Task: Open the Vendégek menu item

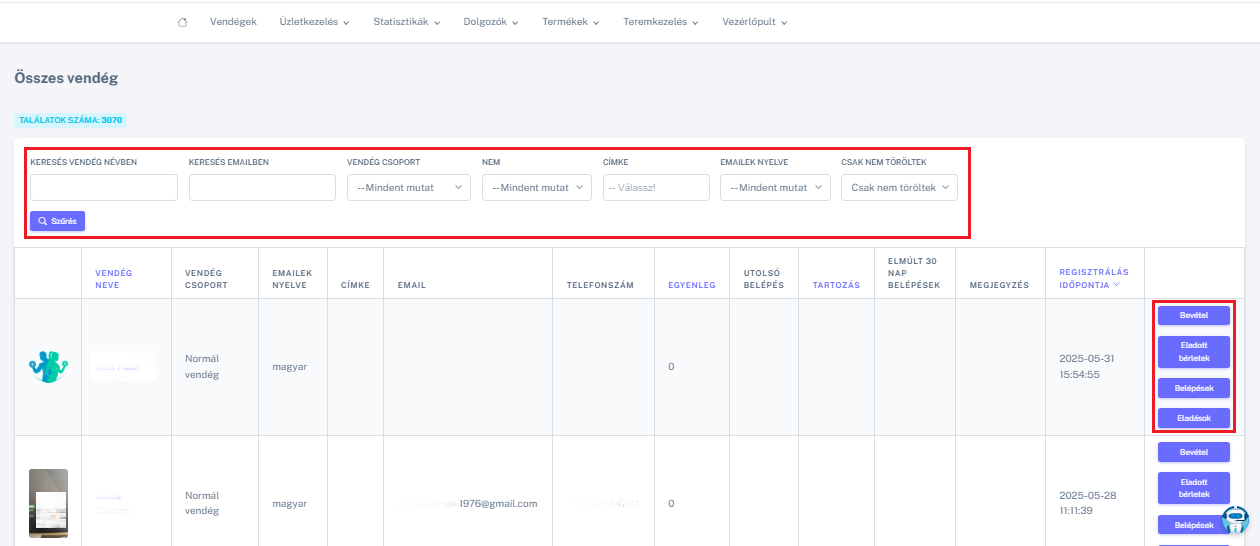Action: pyautogui.click(x=233, y=22)
